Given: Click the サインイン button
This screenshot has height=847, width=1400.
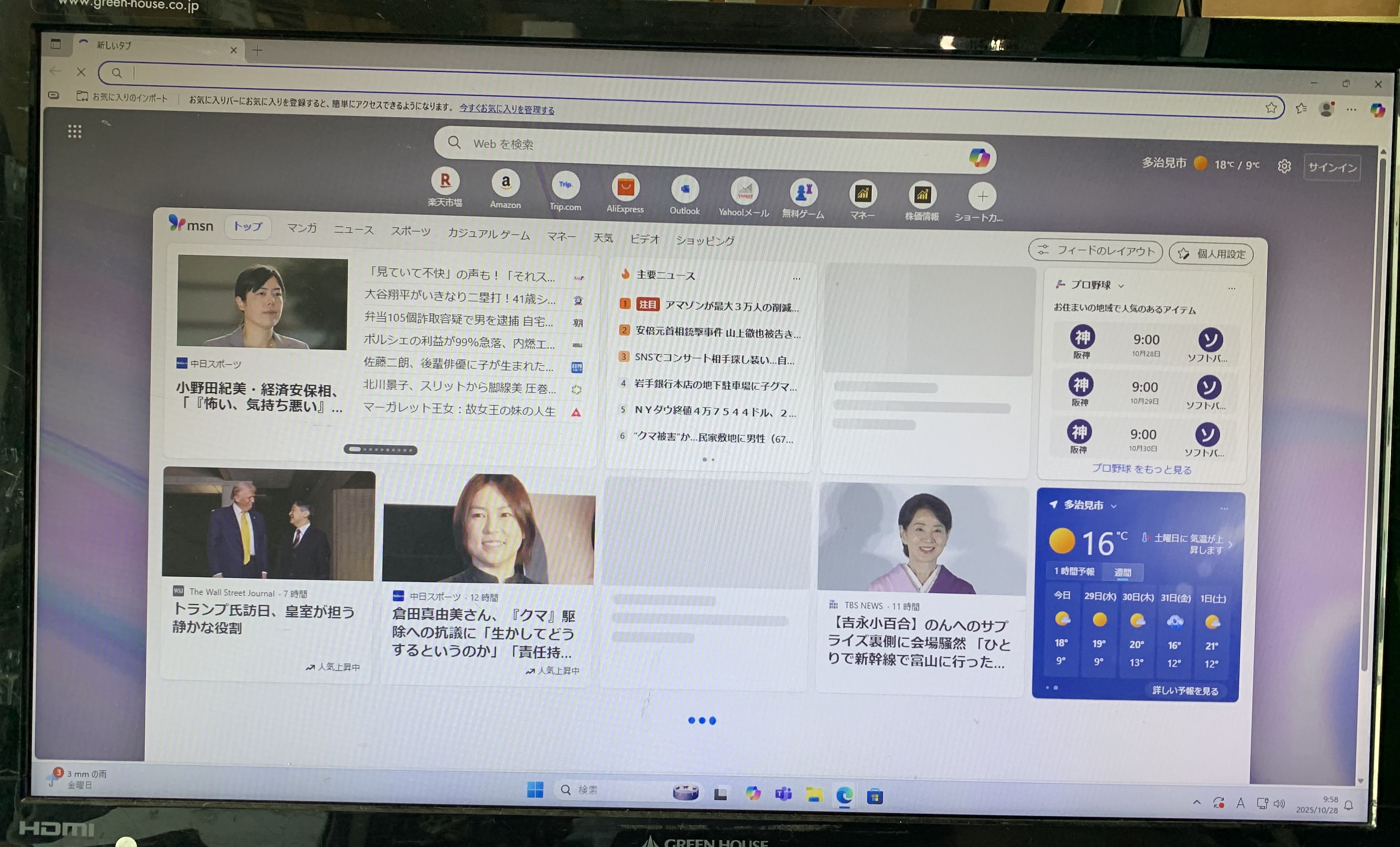Looking at the screenshot, I should pyautogui.click(x=1332, y=167).
